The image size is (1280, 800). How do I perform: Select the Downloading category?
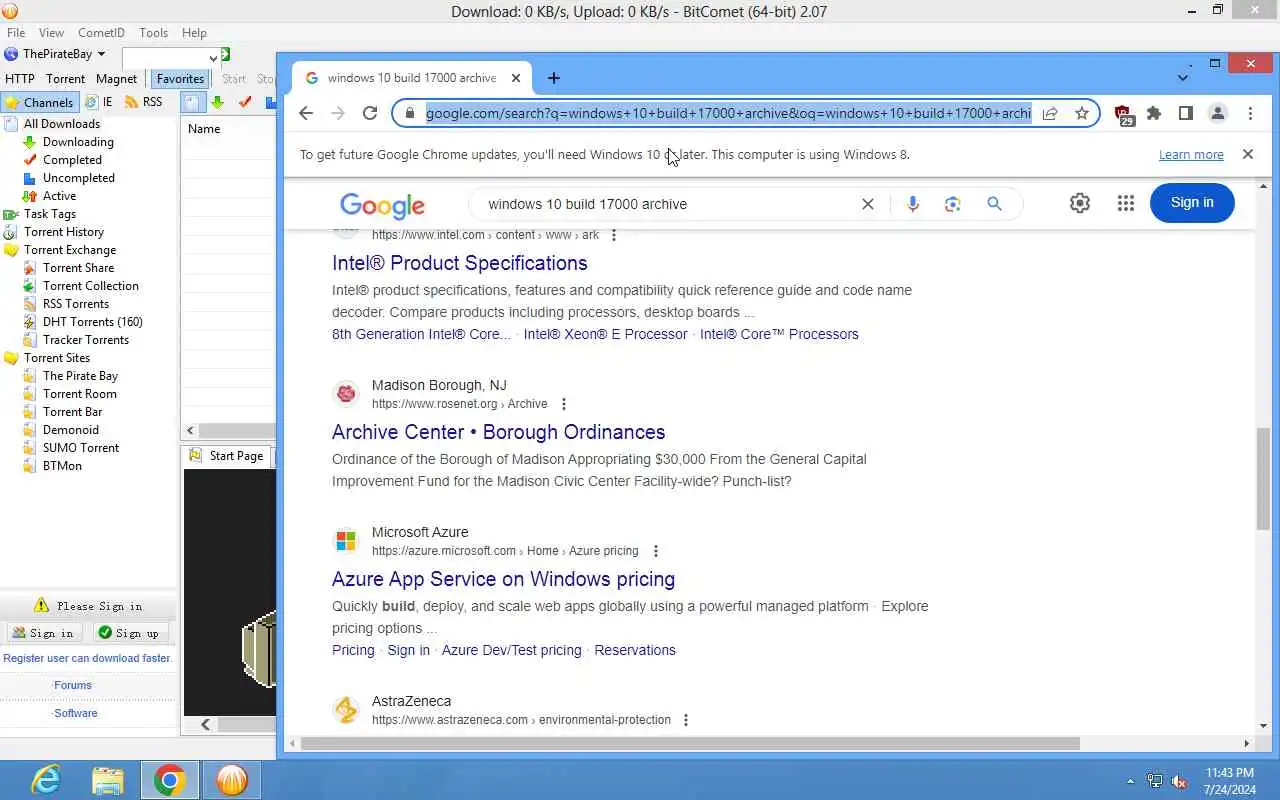[78, 142]
